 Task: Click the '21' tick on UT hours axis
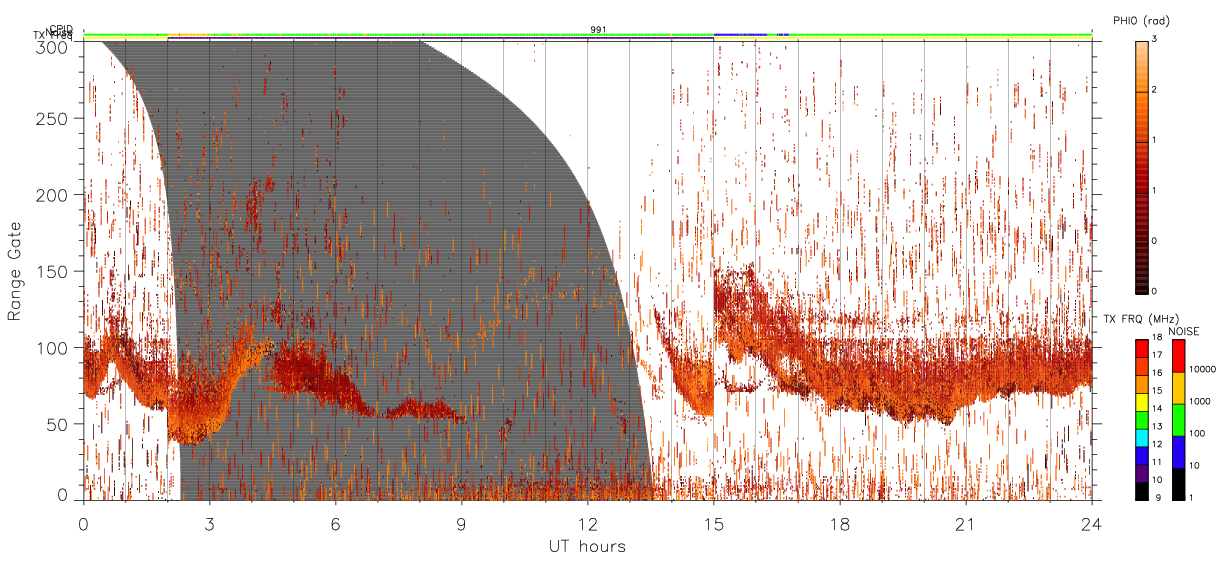966,525
